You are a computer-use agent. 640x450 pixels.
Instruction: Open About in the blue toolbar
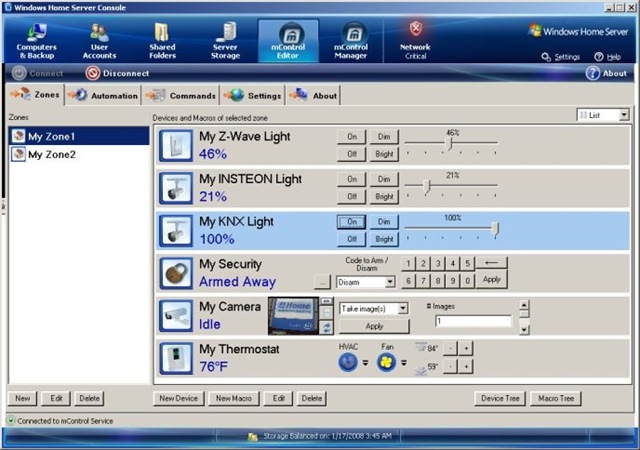[x=606, y=73]
